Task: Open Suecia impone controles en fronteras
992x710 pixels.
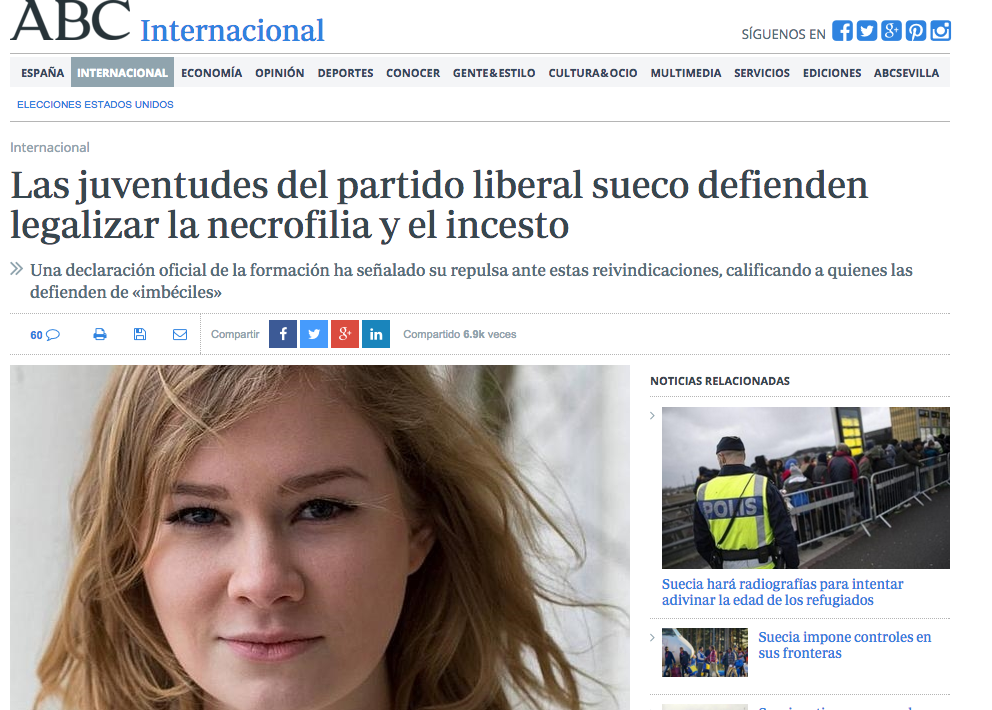Action: click(x=844, y=645)
